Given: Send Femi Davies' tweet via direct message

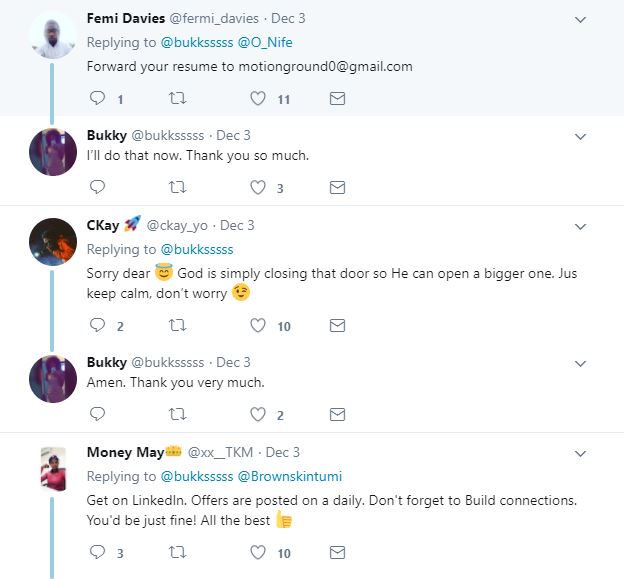Looking at the screenshot, I should click(338, 99).
